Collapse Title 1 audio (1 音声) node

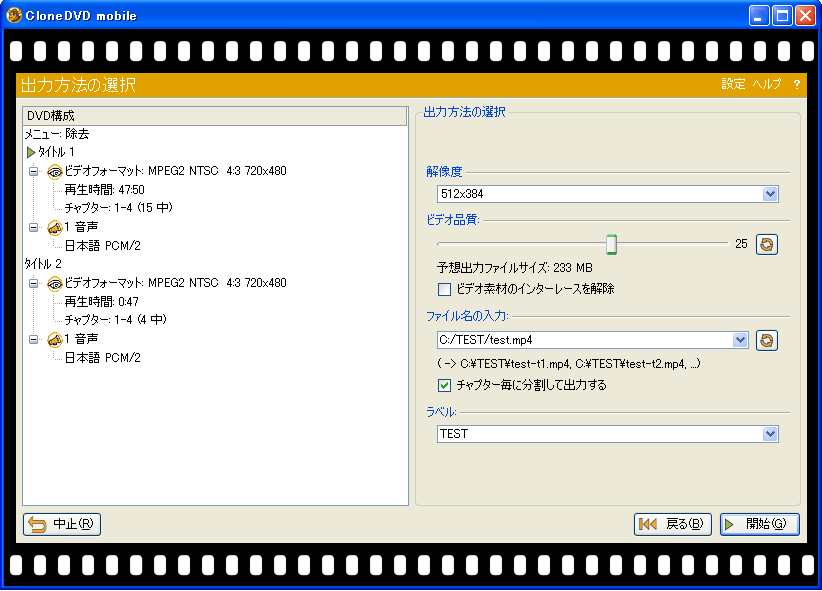[x=34, y=227]
